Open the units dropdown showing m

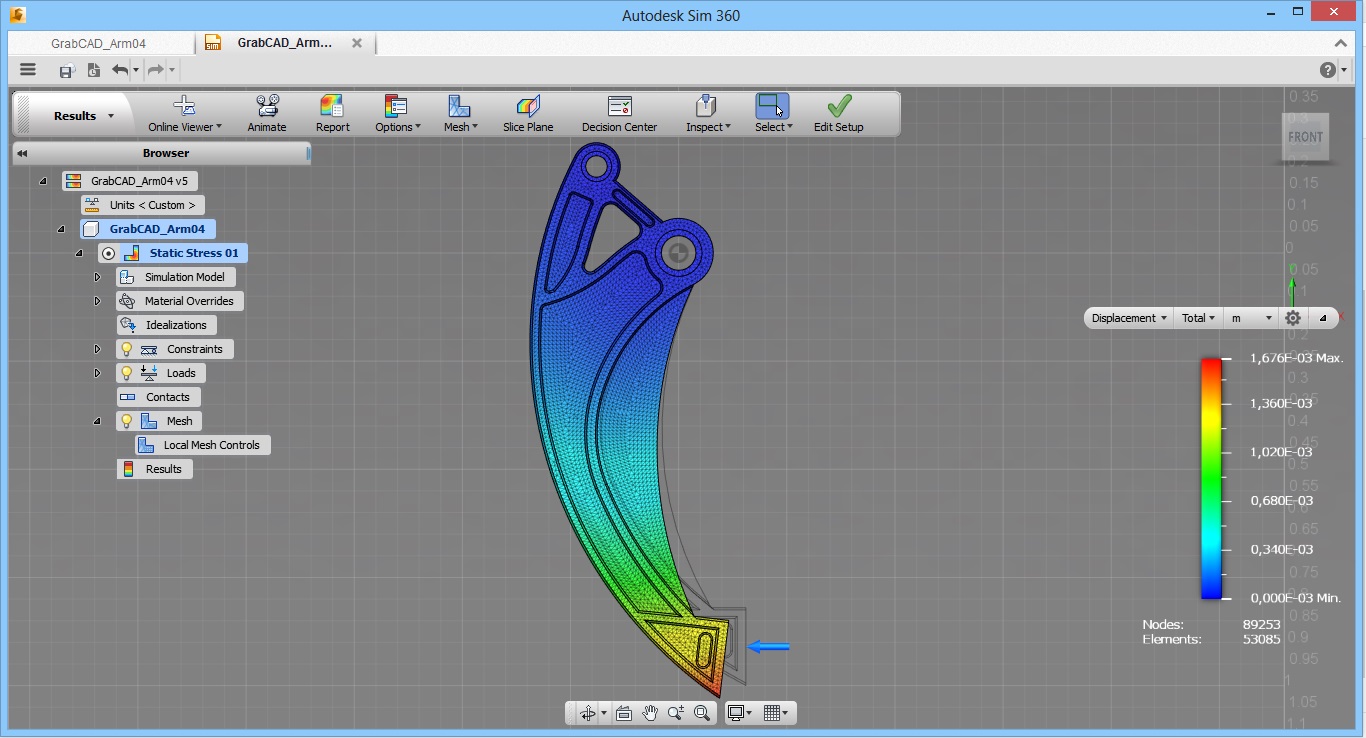click(1250, 318)
